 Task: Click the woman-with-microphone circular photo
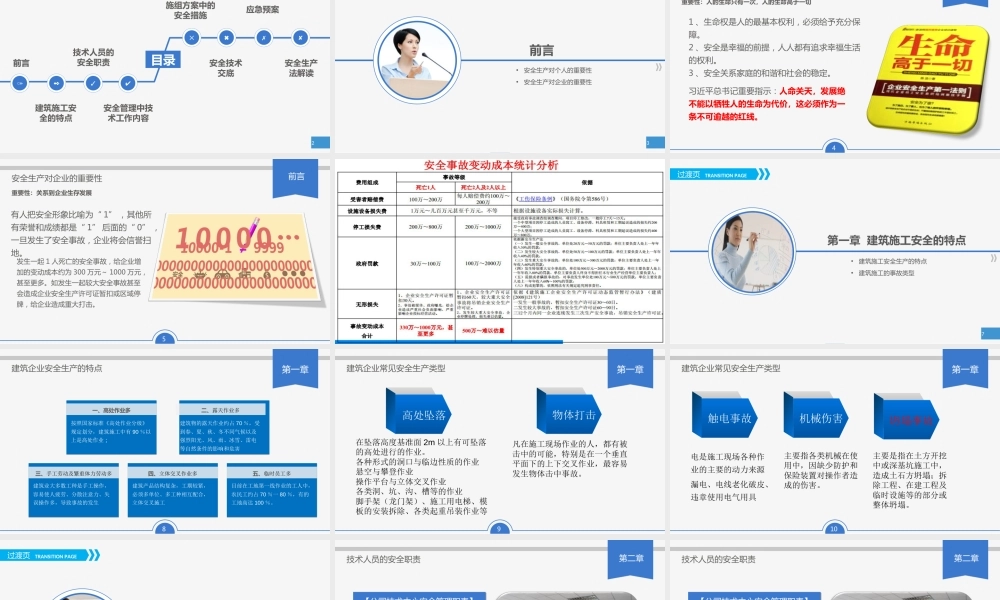tap(417, 61)
